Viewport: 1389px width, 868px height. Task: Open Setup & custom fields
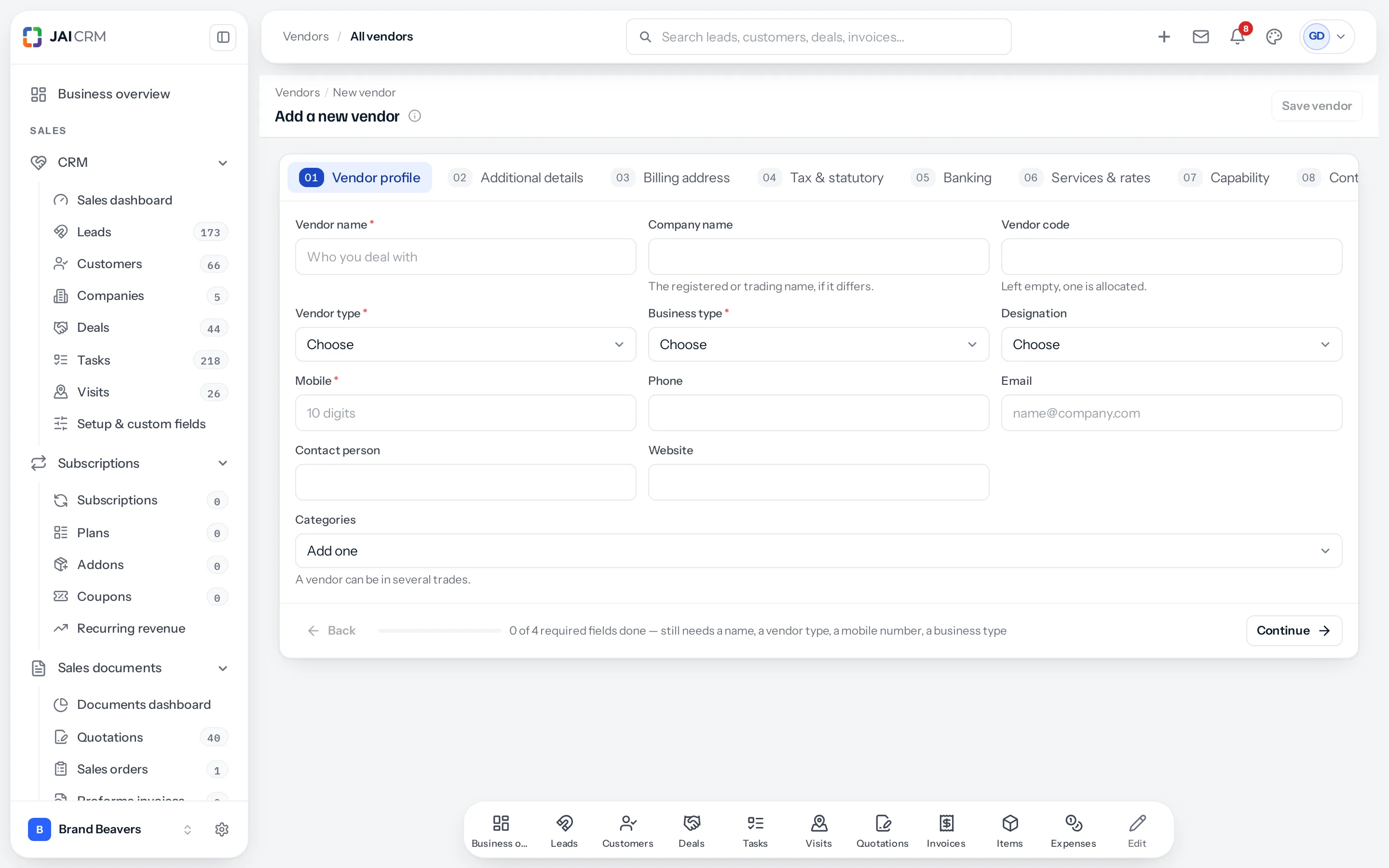[x=140, y=424]
